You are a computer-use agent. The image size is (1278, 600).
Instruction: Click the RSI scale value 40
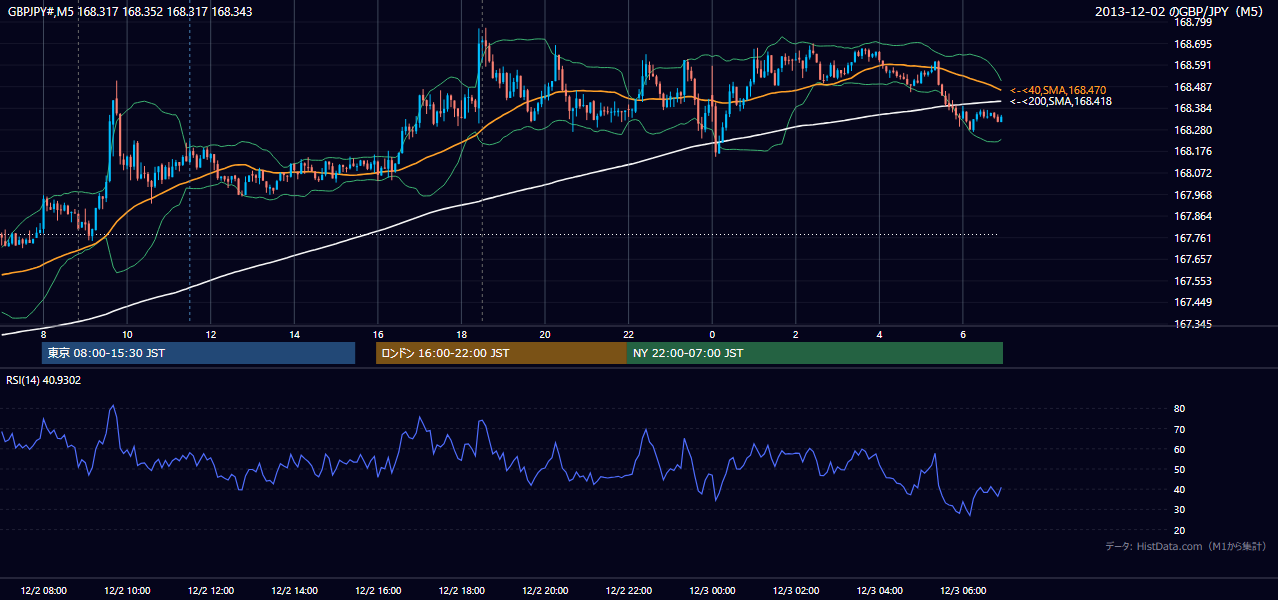click(1180, 490)
